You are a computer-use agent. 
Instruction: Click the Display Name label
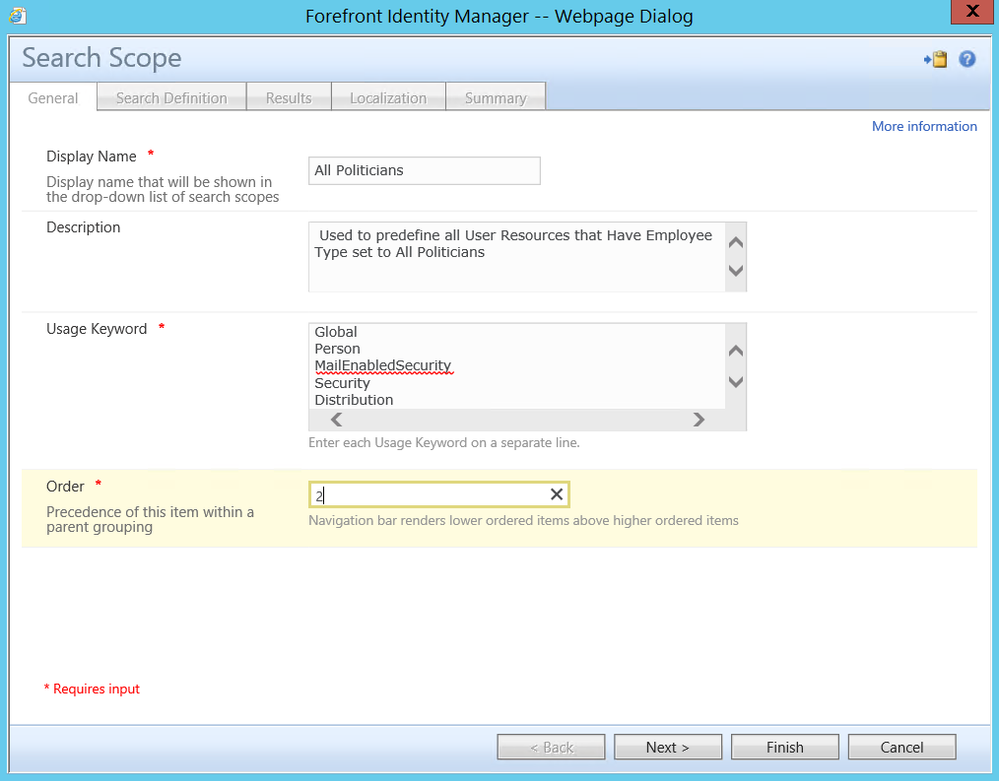click(x=91, y=156)
